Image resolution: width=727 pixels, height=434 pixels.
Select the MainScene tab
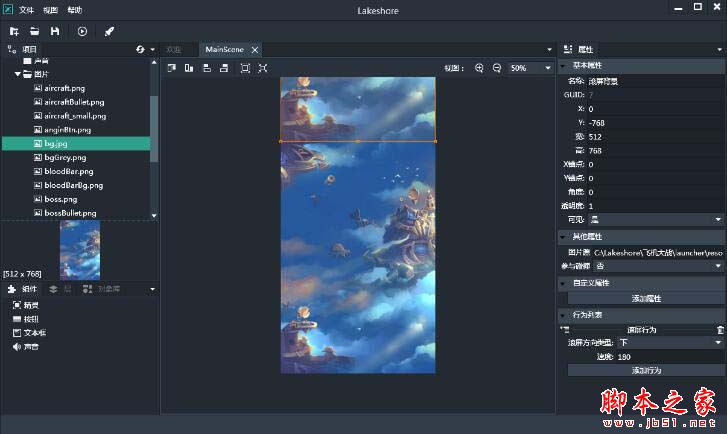click(x=224, y=50)
